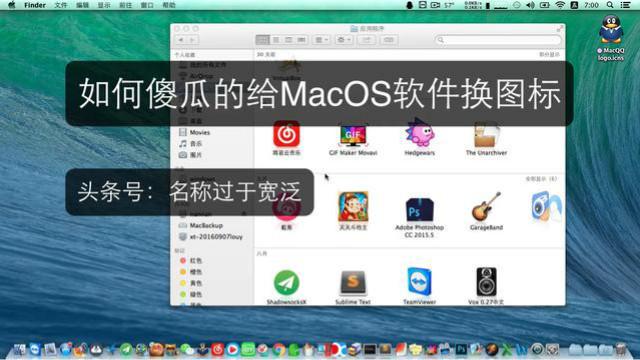This screenshot has width=640, height=360.
Task: Open the 窗口 menu
Action: point(147,5)
